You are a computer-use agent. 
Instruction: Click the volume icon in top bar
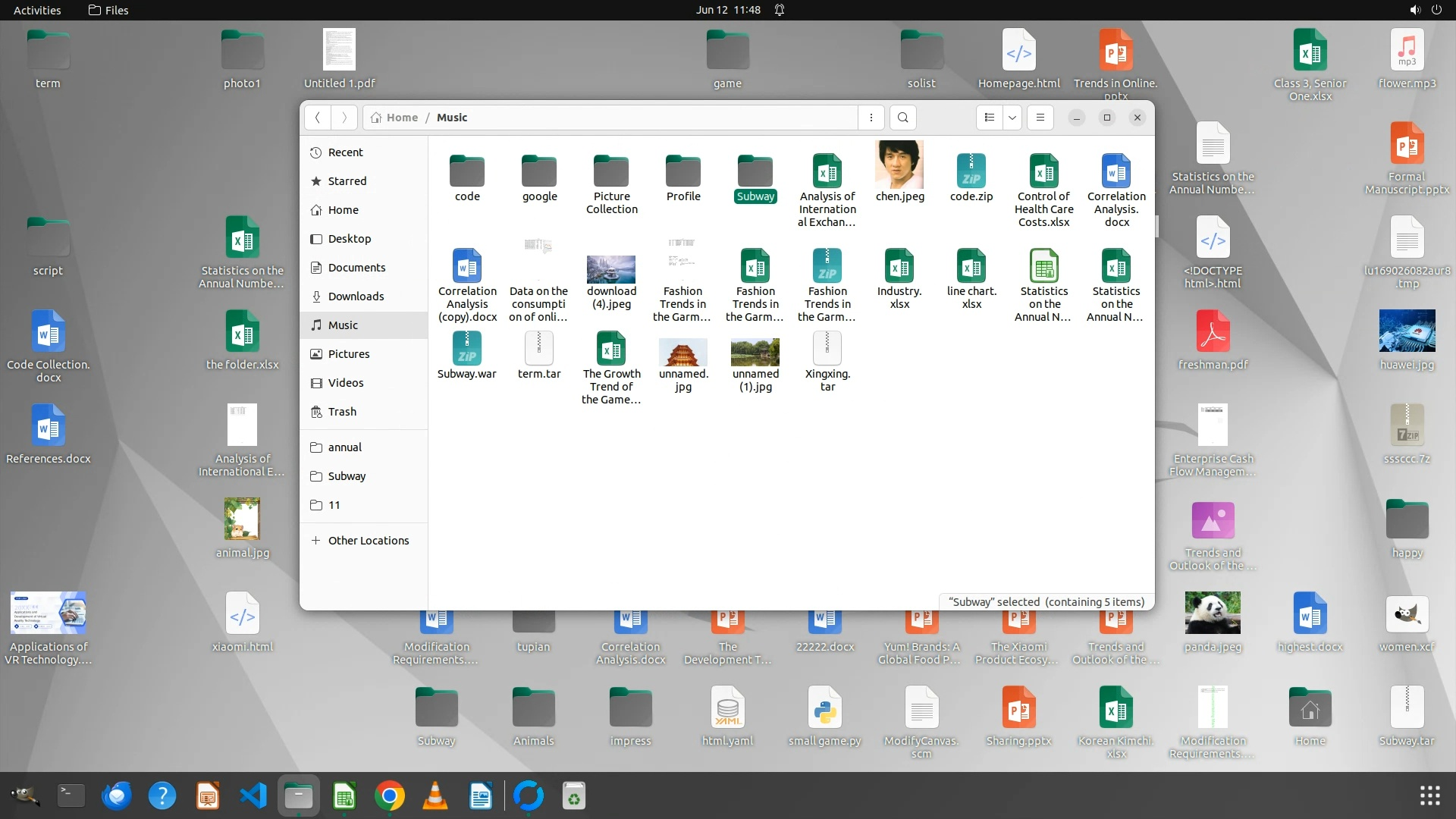pyautogui.click(x=1414, y=10)
